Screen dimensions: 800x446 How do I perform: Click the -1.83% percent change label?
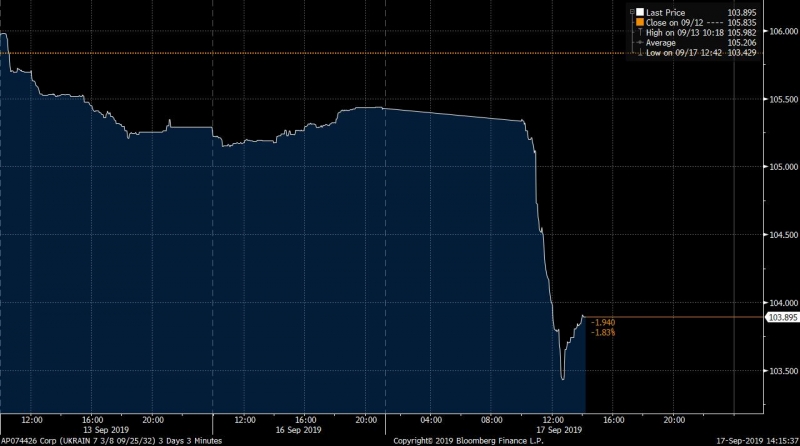[x=604, y=332]
